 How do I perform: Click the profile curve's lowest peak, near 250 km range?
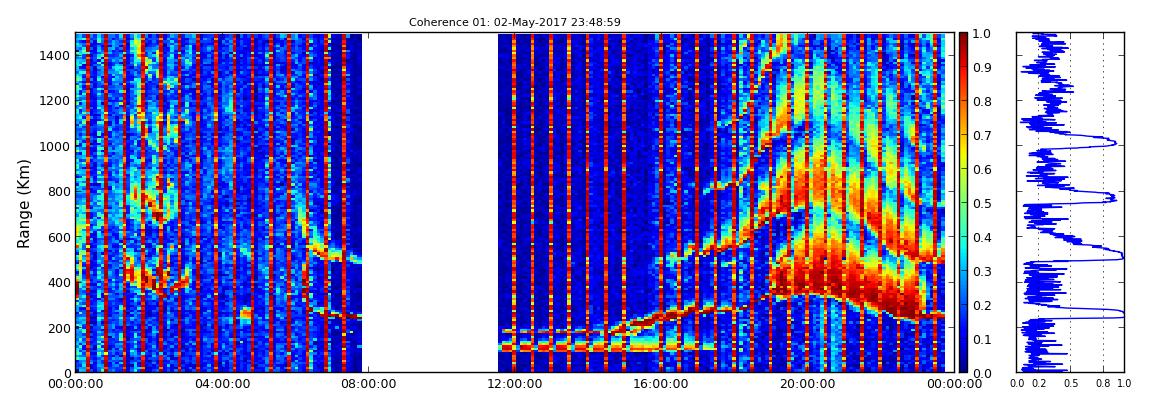1121,313
